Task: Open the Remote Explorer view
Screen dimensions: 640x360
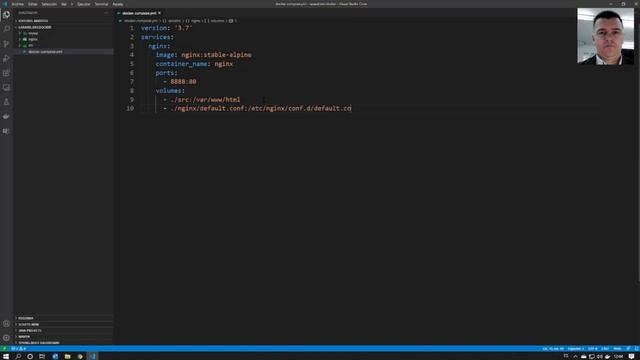Action: (6, 87)
